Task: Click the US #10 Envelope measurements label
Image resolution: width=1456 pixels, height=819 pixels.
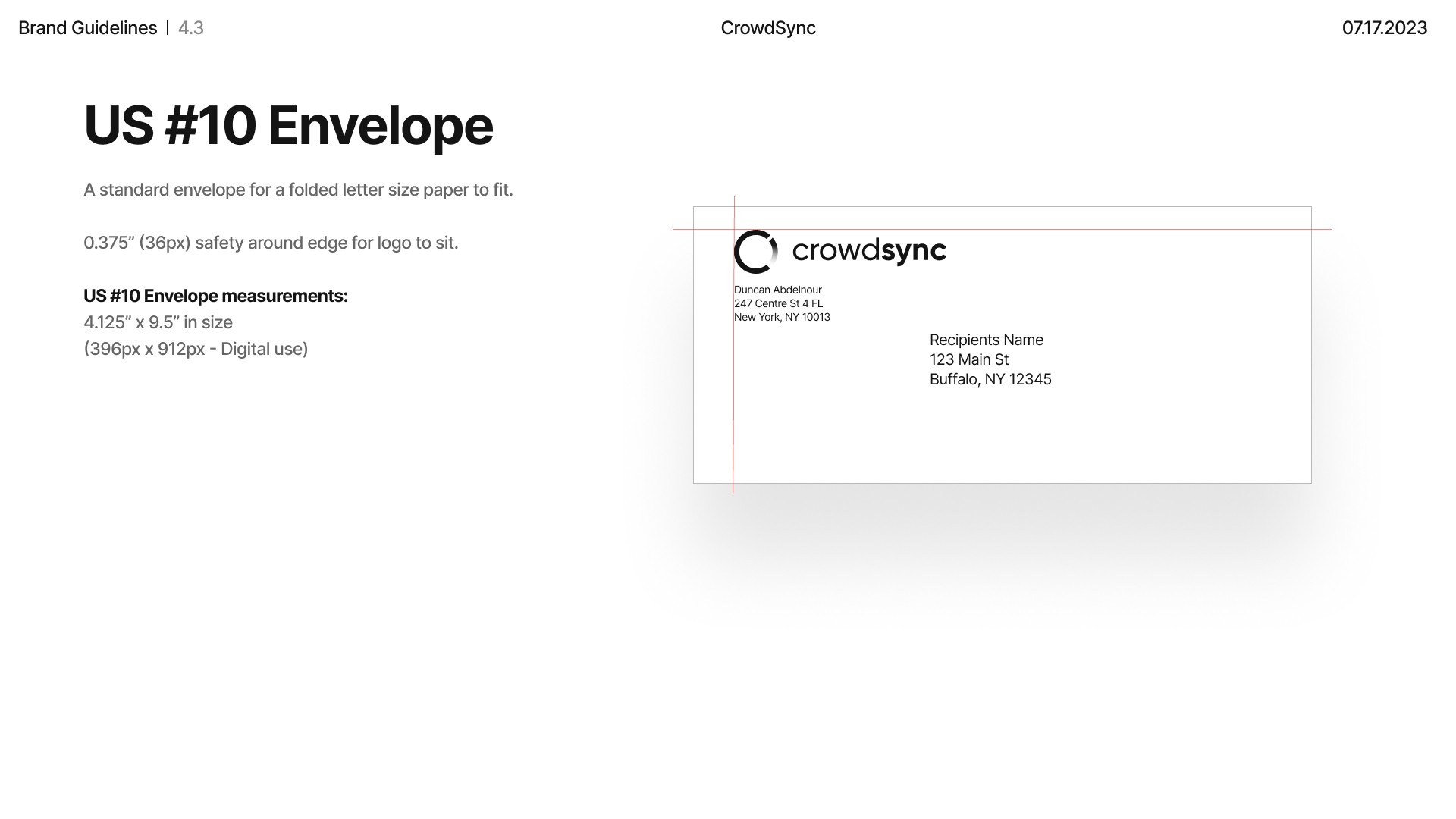Action: (215, 296)
